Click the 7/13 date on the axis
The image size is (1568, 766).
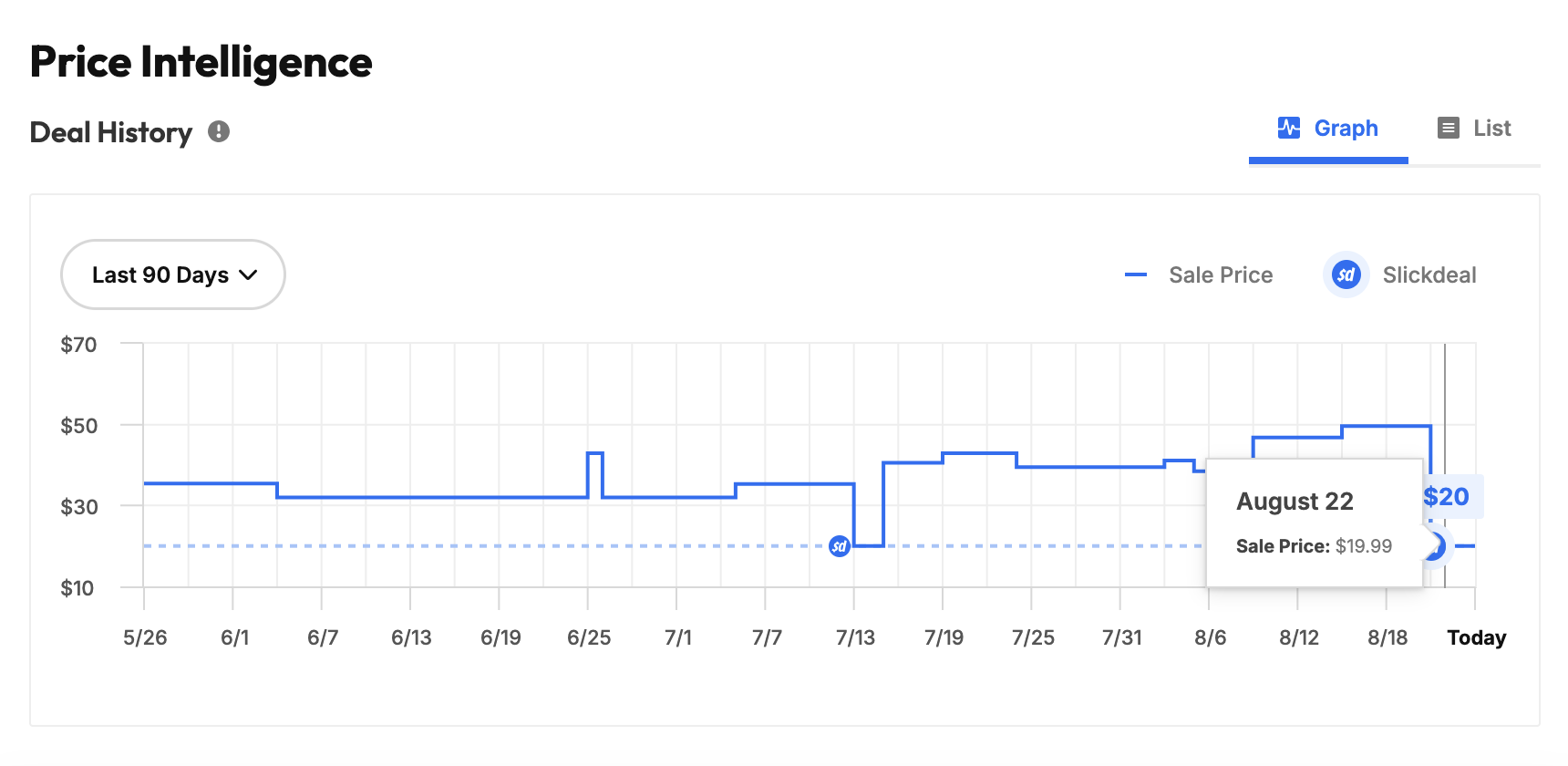[855, 637]
